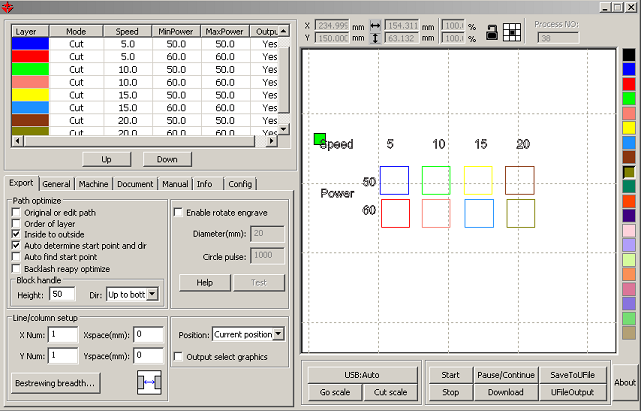Click the Pause/Continue button
The width and height of the screenshot is (641, 411).
point(506,375)
